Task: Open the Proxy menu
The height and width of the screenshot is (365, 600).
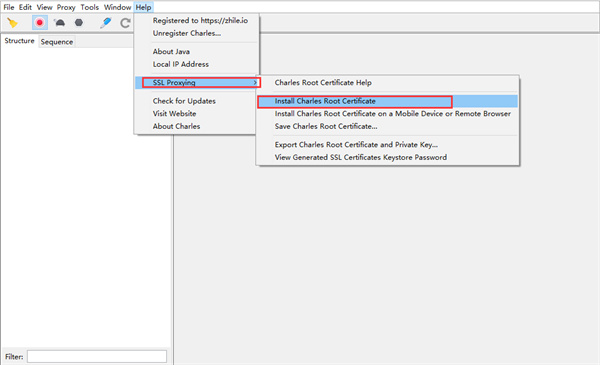Action: click(x=66, y=7)
